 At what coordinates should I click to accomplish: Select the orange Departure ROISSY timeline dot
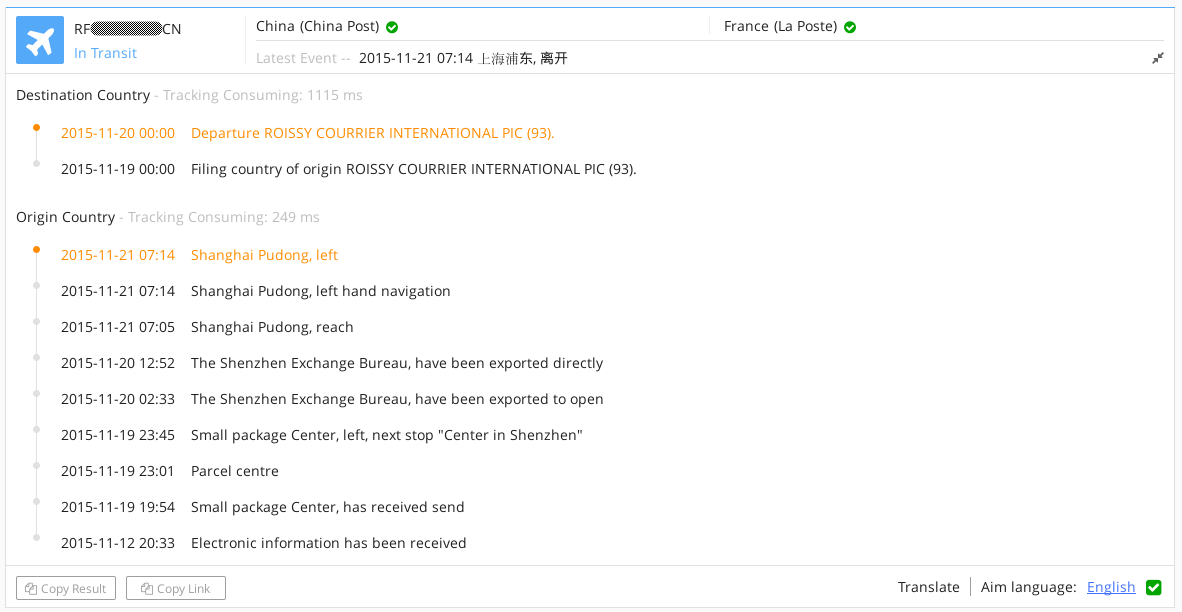(x=37, y=128)
